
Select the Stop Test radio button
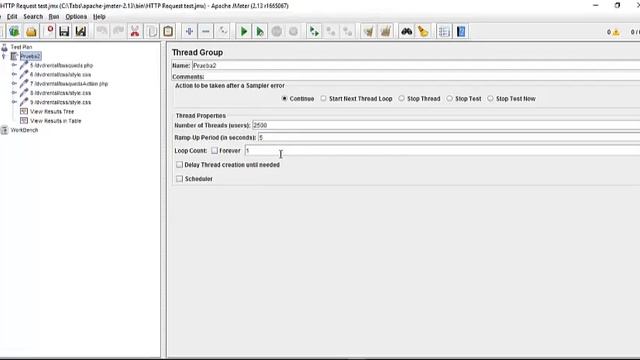coord(449,98)
